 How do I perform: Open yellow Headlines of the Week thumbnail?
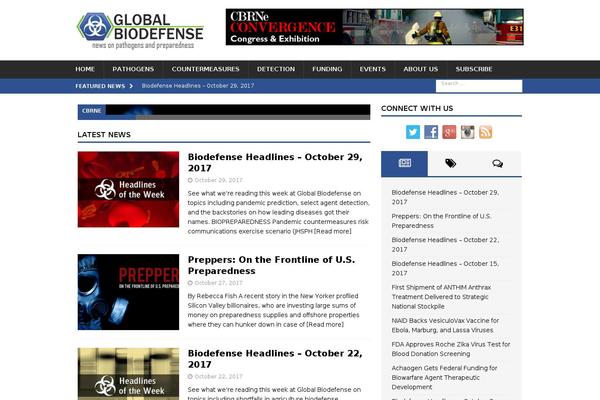coord(128,374)
